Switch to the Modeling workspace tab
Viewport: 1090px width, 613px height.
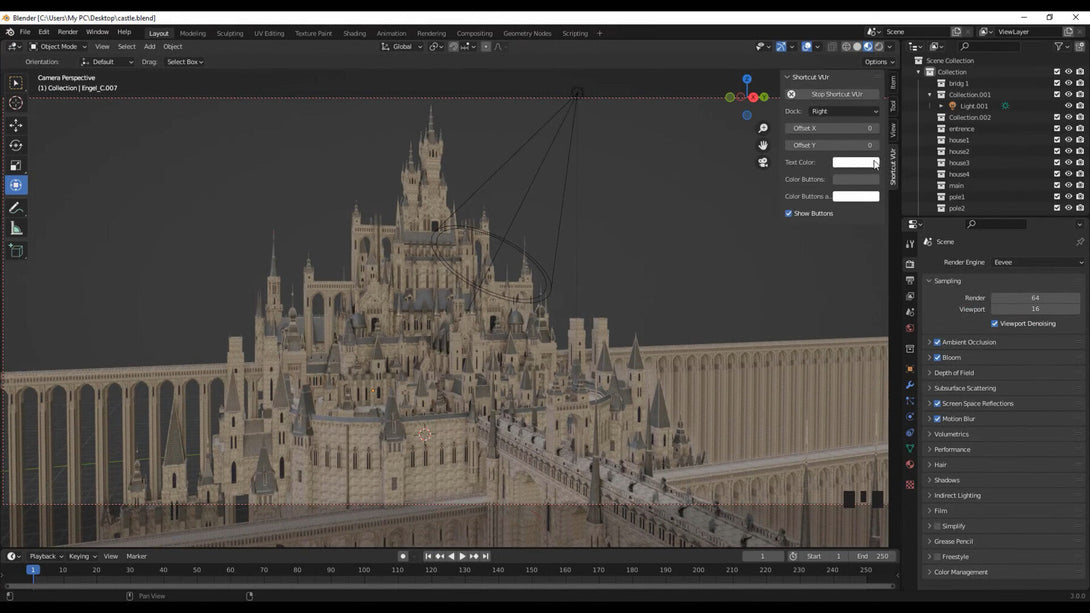pyautogui.click(x=193, y=33)
